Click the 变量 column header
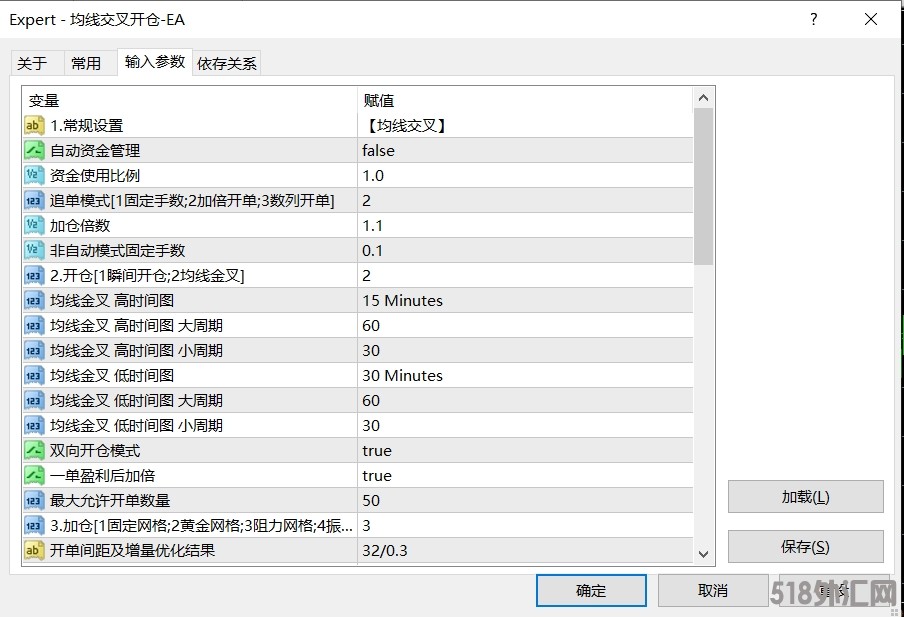 [x=190, y=100]
